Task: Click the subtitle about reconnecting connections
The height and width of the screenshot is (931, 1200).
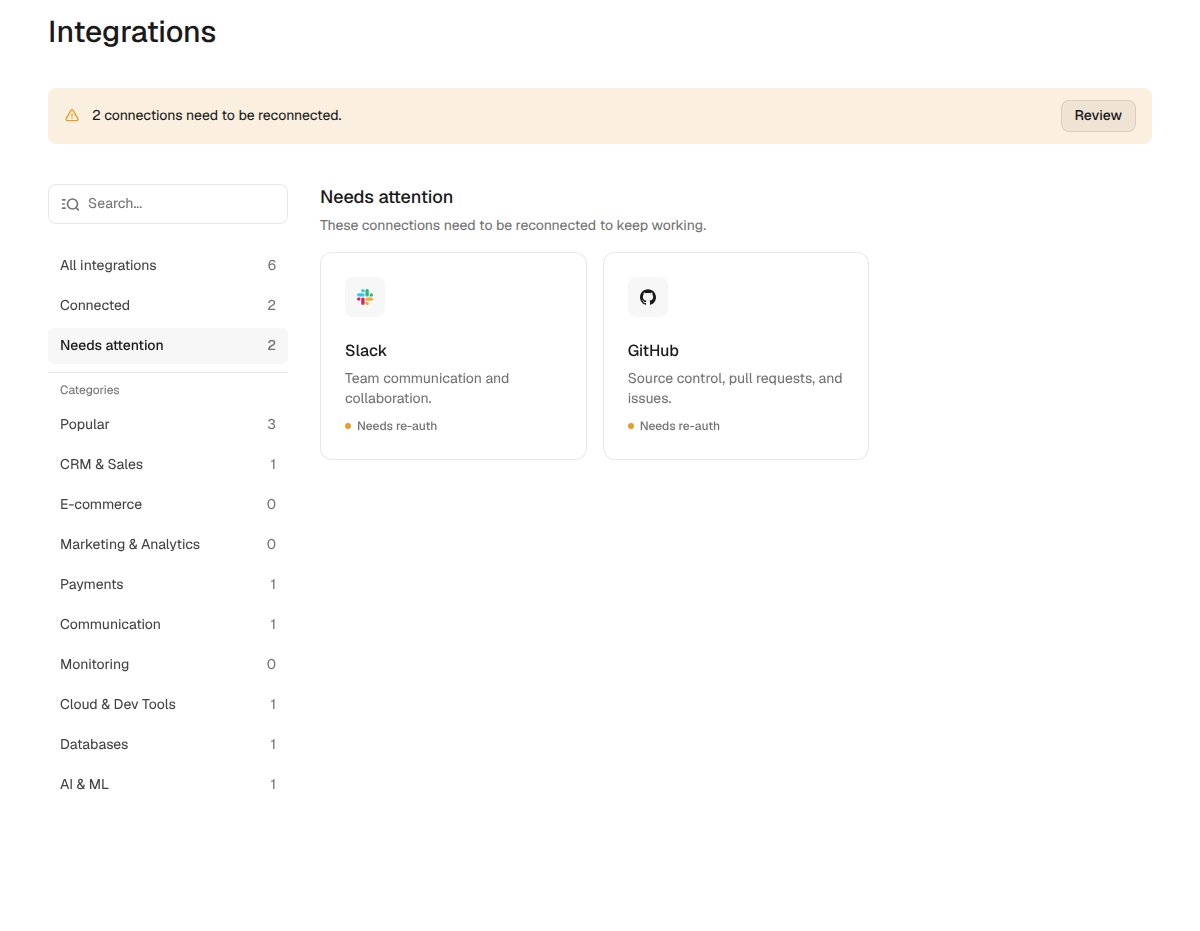Action: point(513,226)
